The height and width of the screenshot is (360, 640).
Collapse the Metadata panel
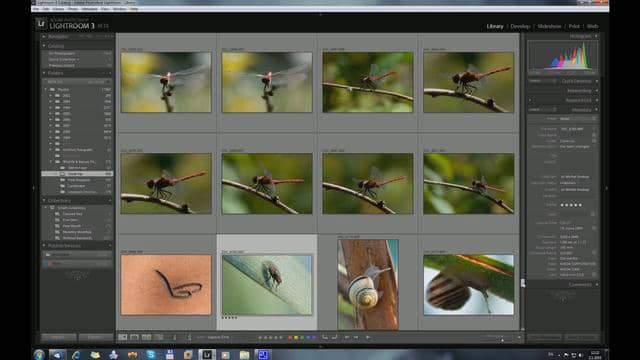coord(596,109)
